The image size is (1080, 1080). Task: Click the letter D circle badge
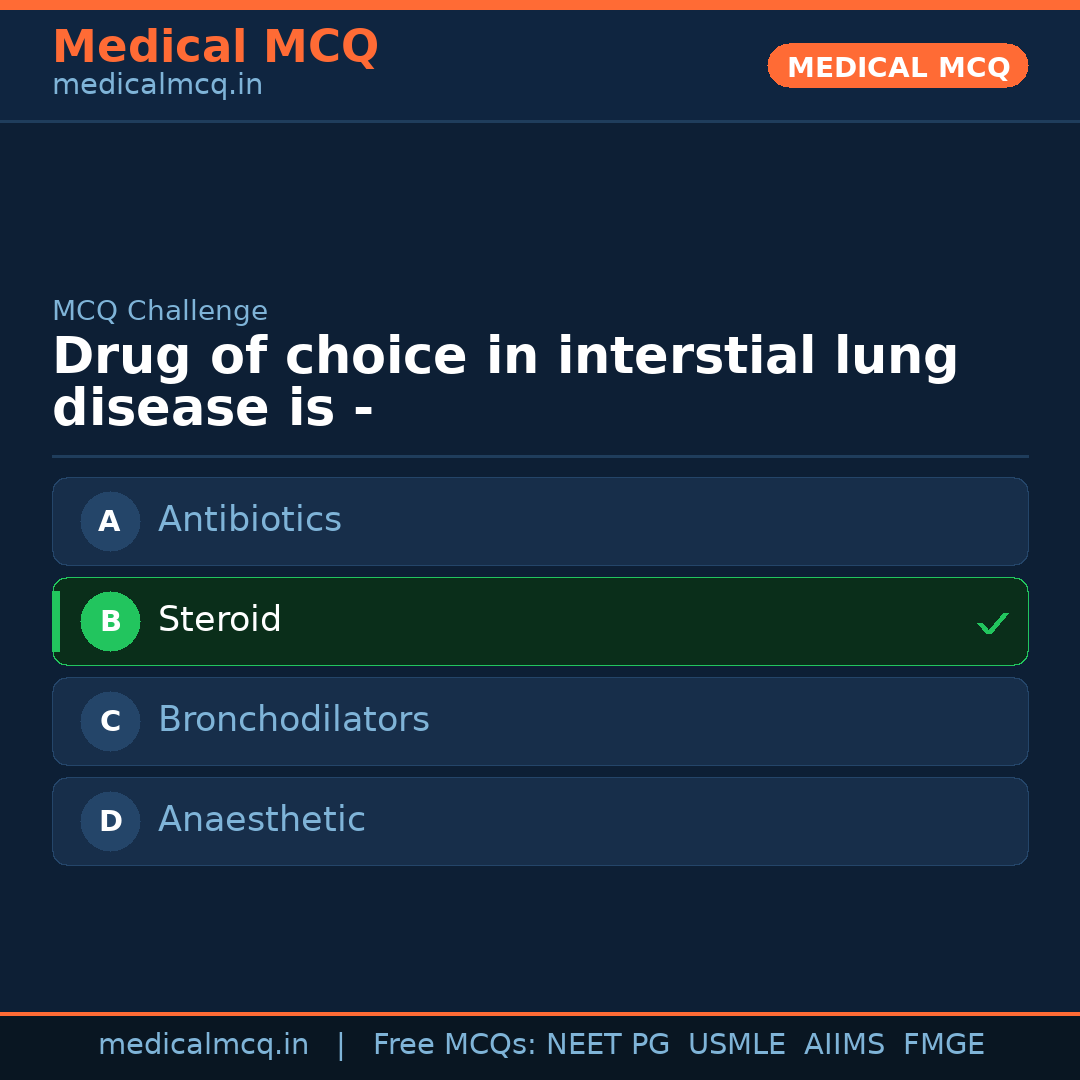pyautogui.click(x=110, y=821)
